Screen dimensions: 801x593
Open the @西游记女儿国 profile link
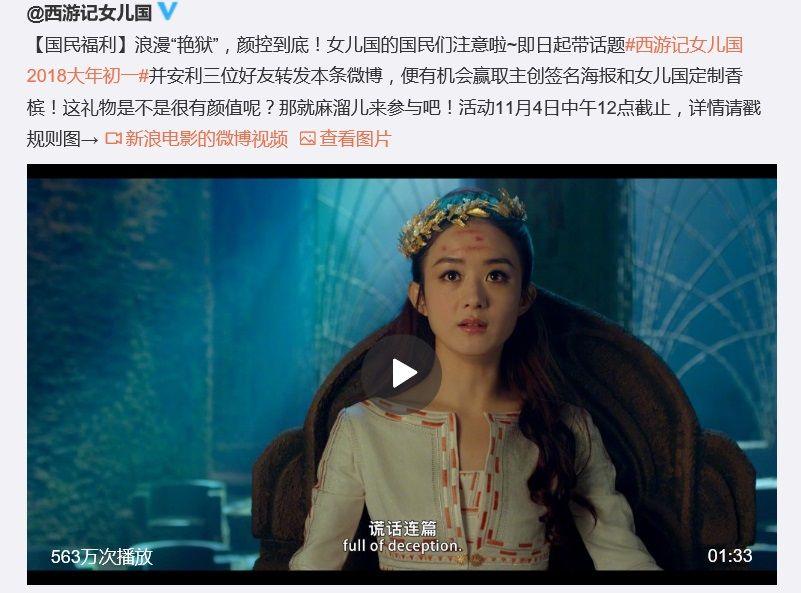tap(89, 13)
